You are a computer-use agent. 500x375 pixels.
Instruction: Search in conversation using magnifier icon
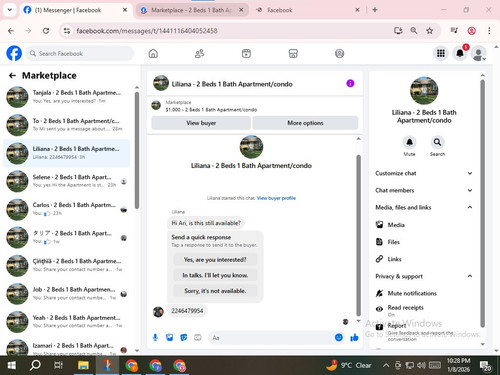pyautogui.click(x=437, y=142)
